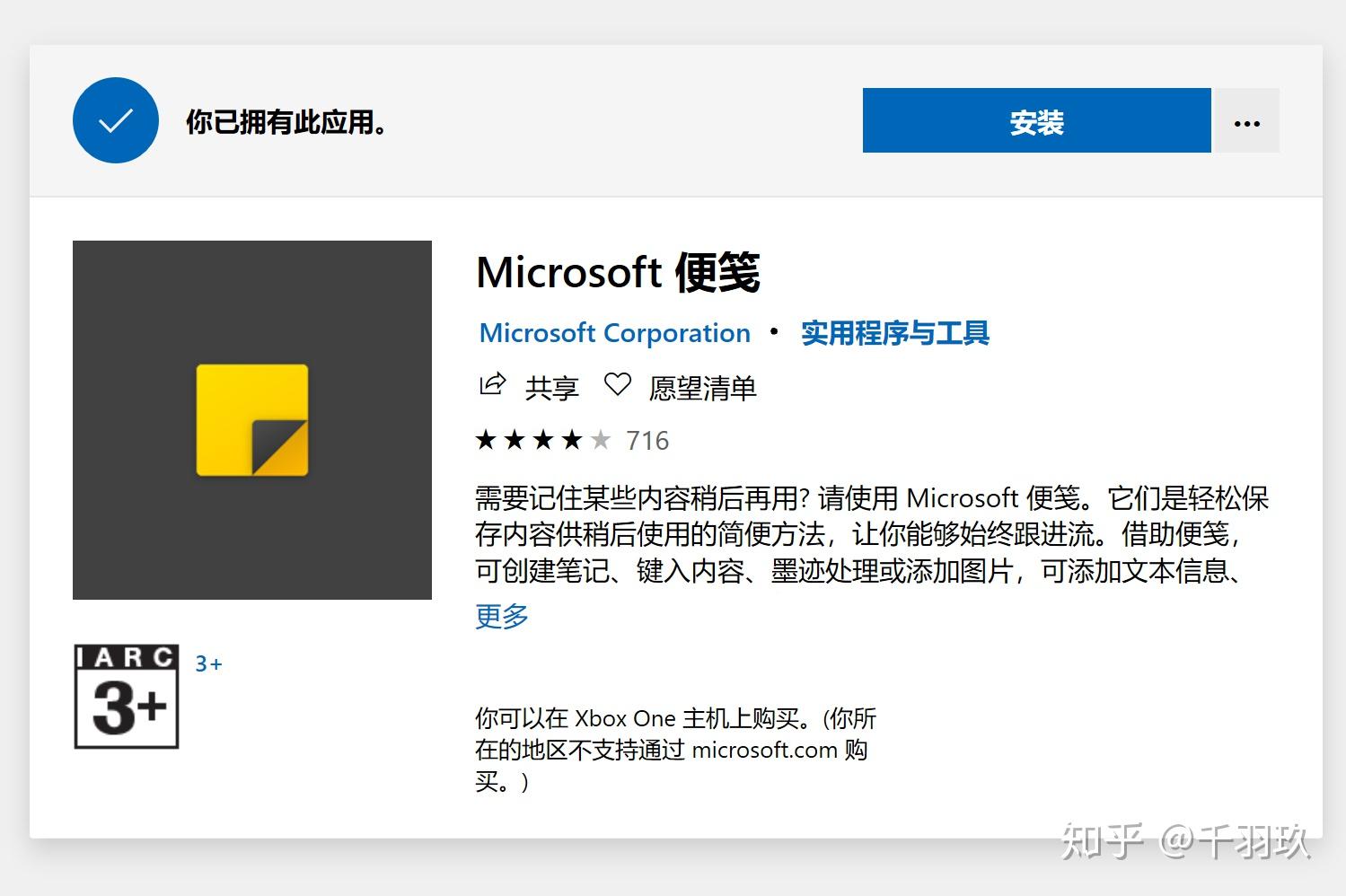Open the more options ellipsis menu
This screenshot has height=896, width=1346.
(1246, 120)
